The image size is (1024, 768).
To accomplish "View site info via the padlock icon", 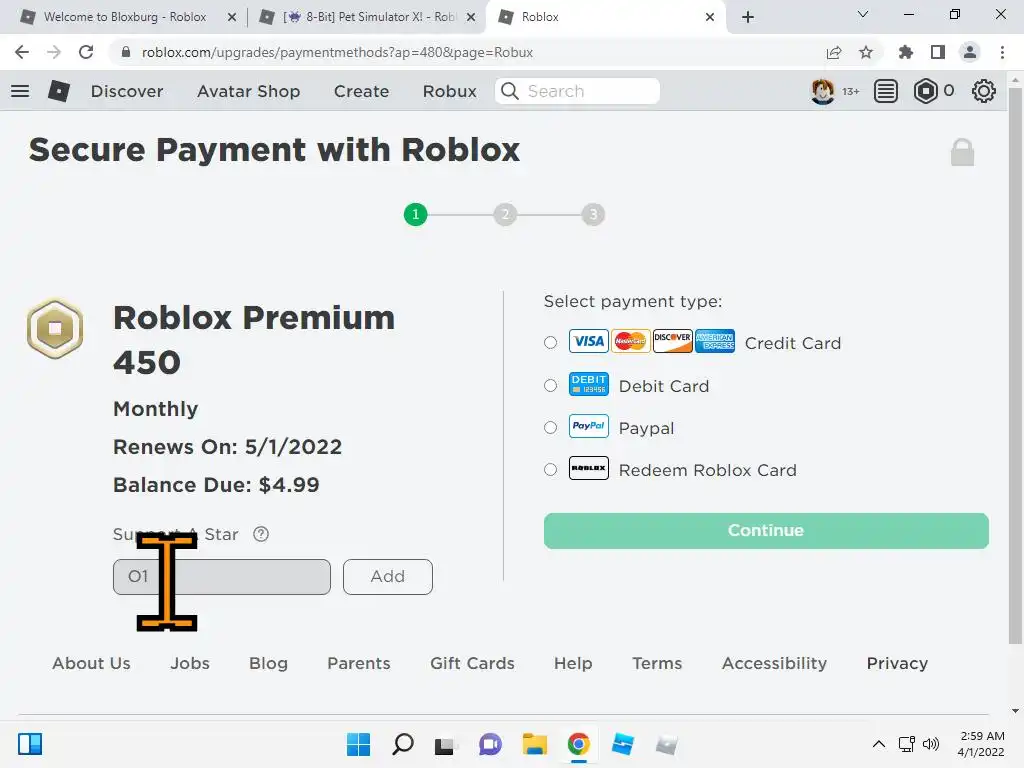I will click(126, 52).
